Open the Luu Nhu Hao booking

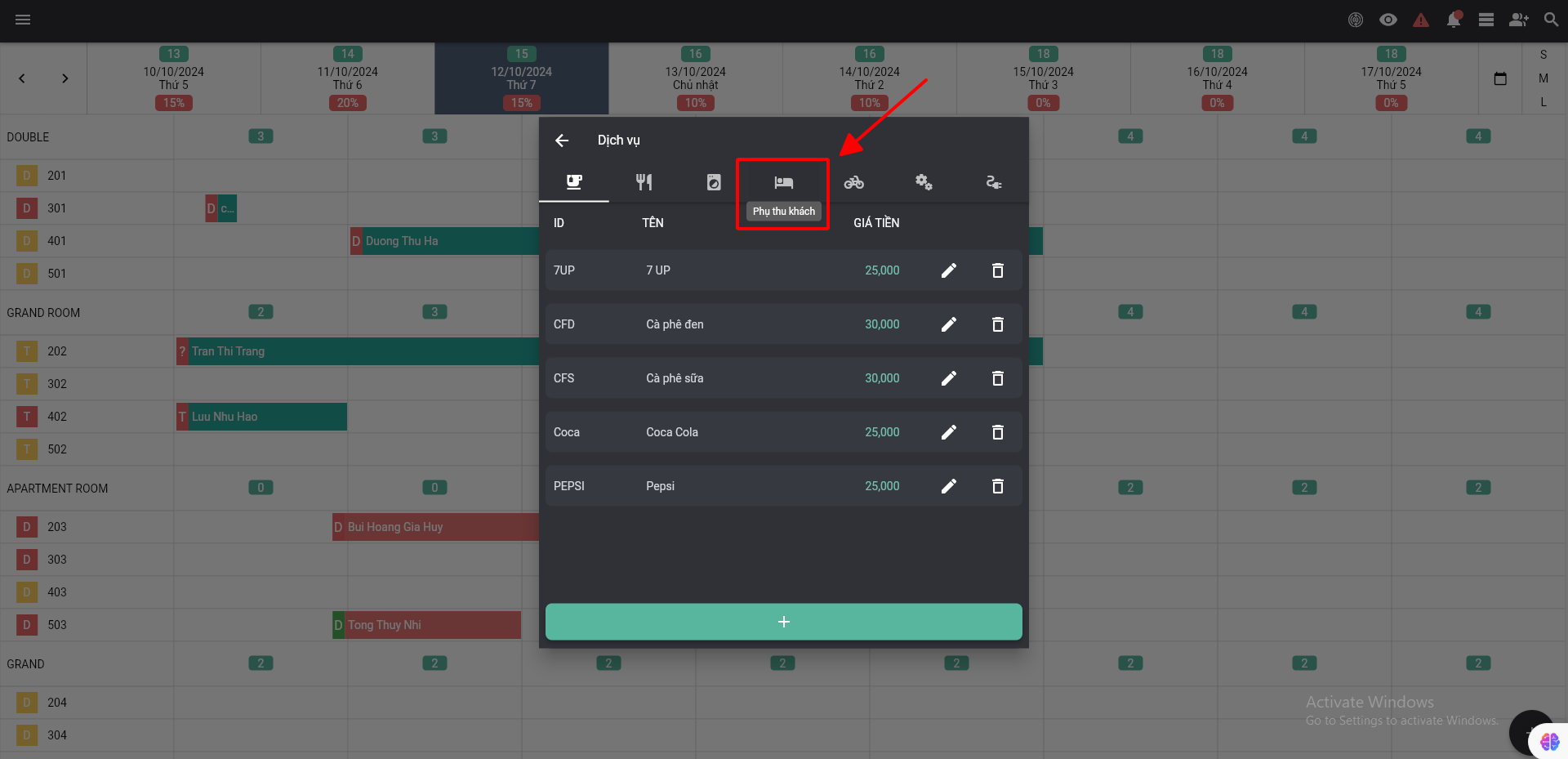[x=261, y=417]
